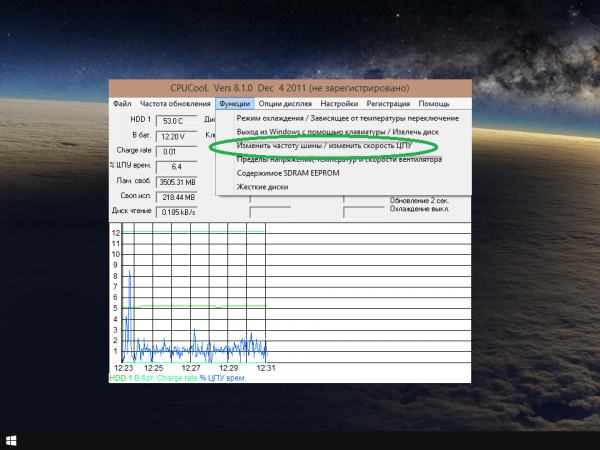Click the free memory value 3505.31 MB
600x450 pixels.
(176, 182)
